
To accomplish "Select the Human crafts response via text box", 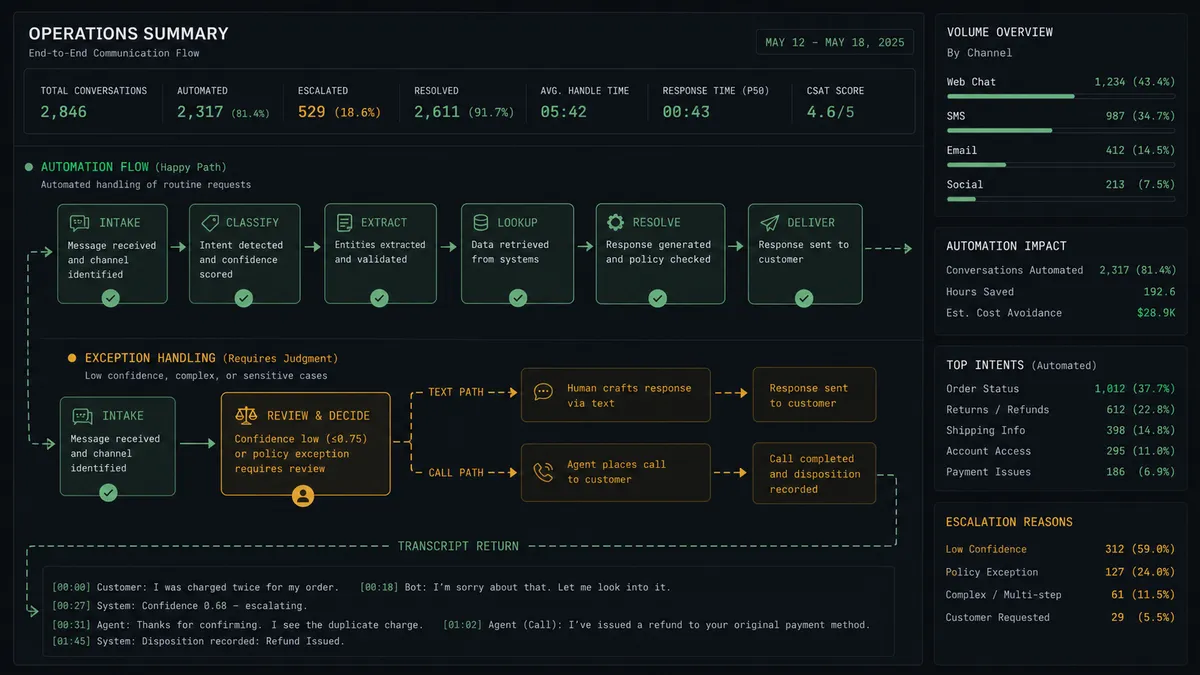I will click(616, 395).
